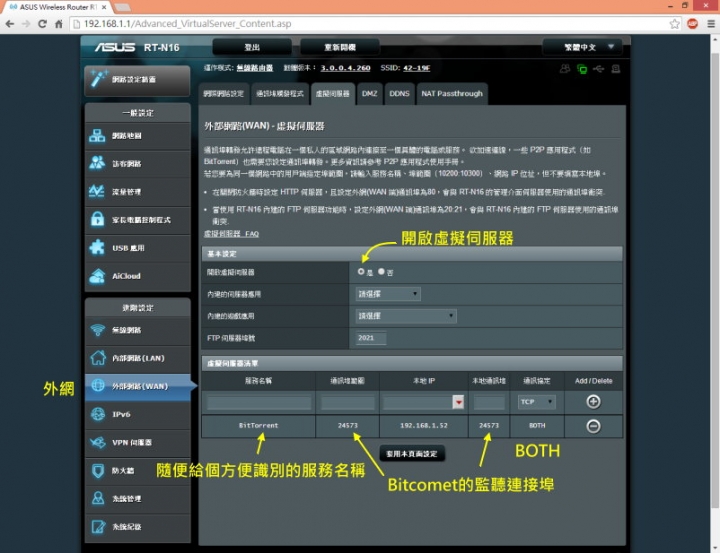Open the local IP red arrow dropdown
The width and height of the screenshot is (720, 553).
point(458,402)
